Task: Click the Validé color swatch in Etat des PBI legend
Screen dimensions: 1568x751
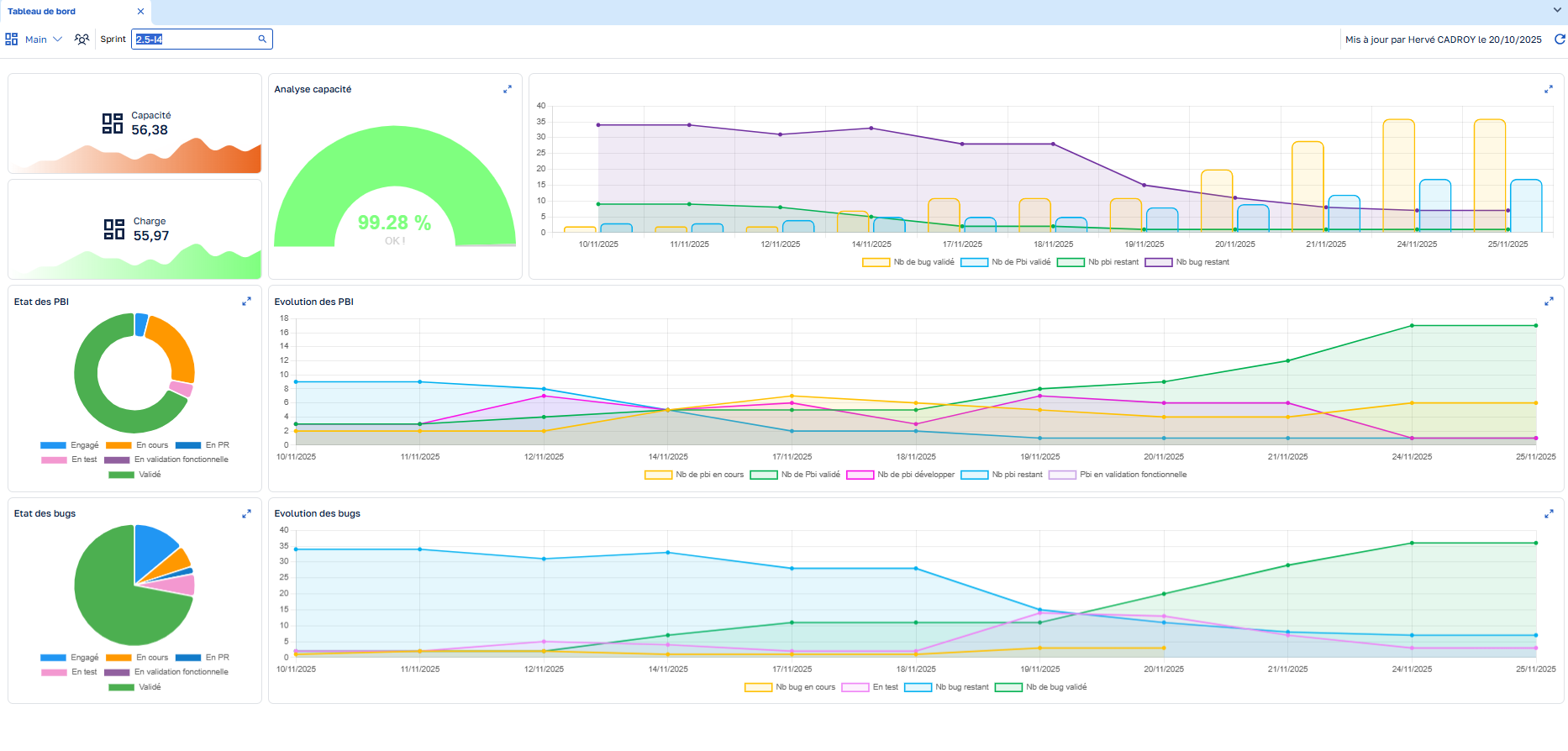Action: click(121, 475)
